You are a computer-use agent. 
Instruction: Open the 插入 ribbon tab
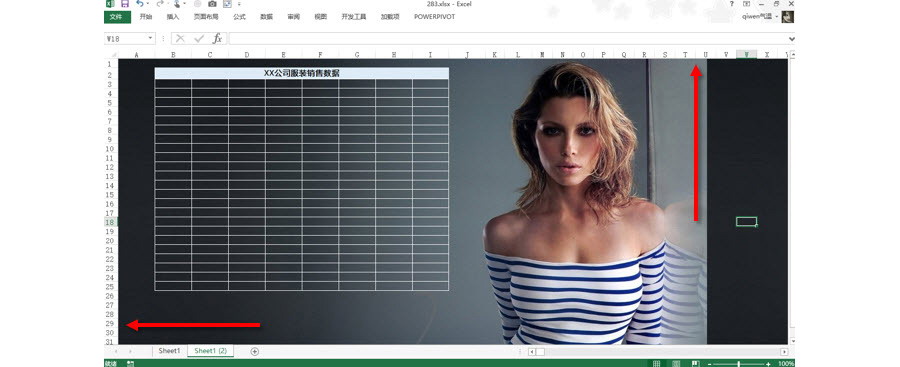pos(173,17)
